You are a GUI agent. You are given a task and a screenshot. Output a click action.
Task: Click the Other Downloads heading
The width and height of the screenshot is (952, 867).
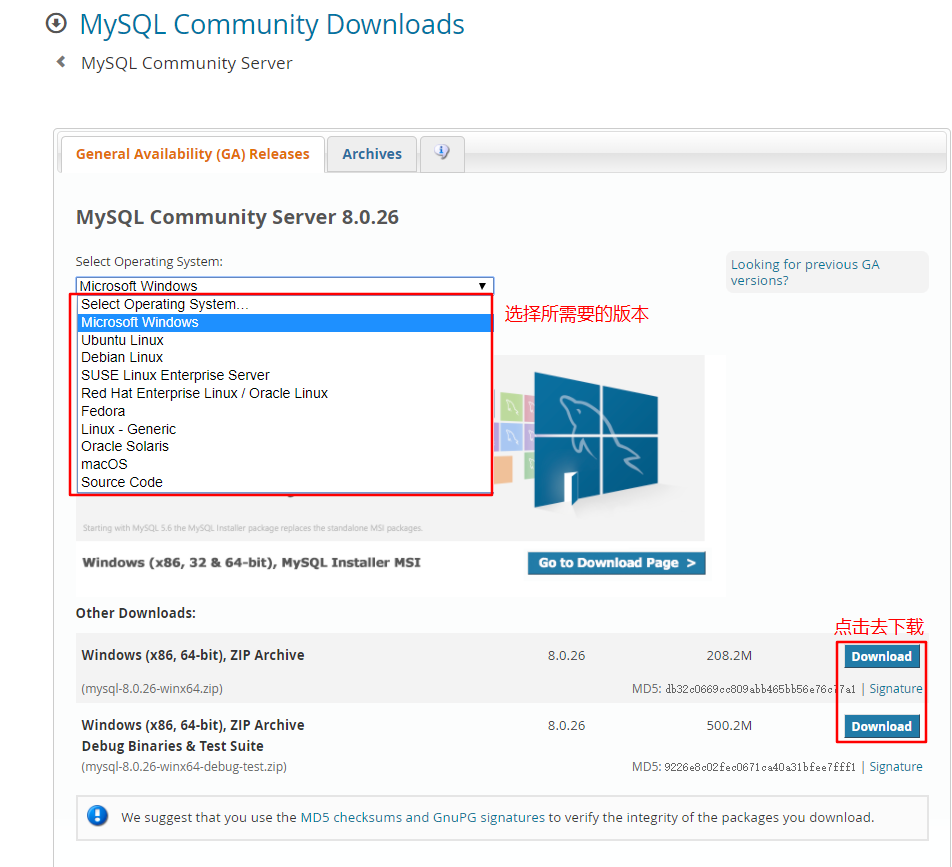[x=135, y=613]
